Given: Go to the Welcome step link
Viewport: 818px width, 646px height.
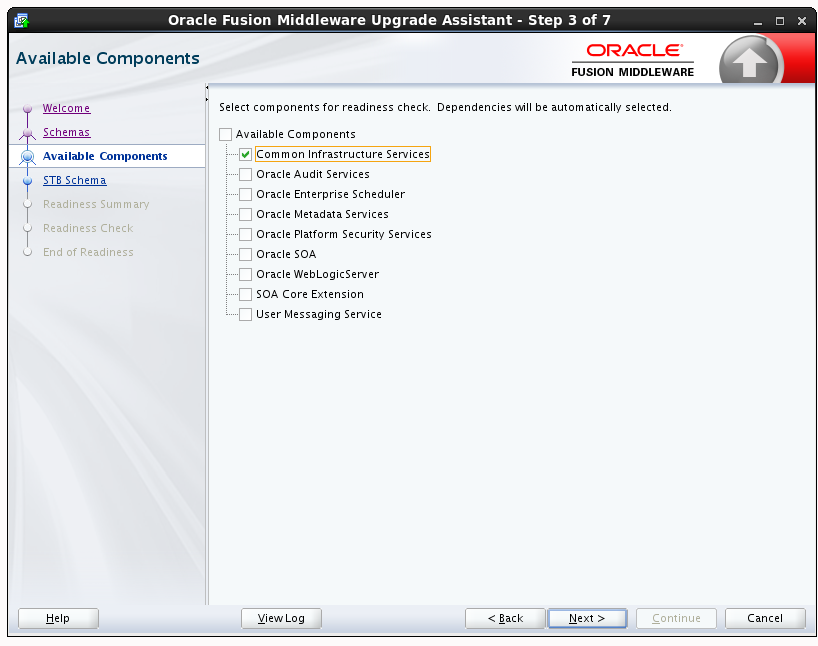Looking at the screenshot, I should coord(66,108).
